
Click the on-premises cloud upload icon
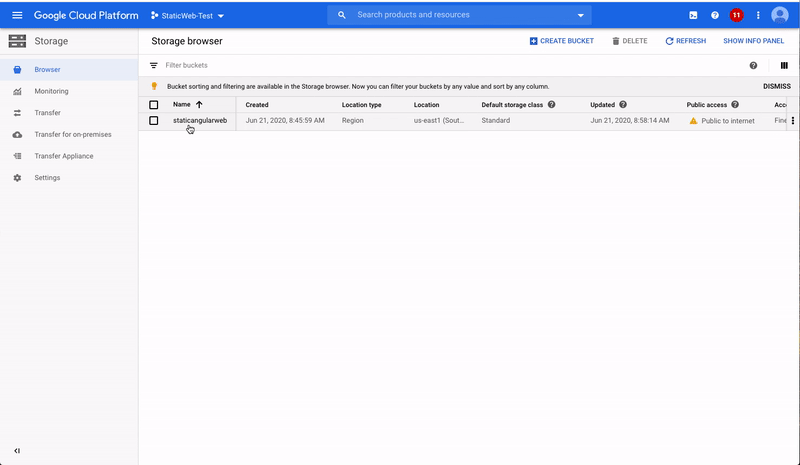tap(17, 135)
